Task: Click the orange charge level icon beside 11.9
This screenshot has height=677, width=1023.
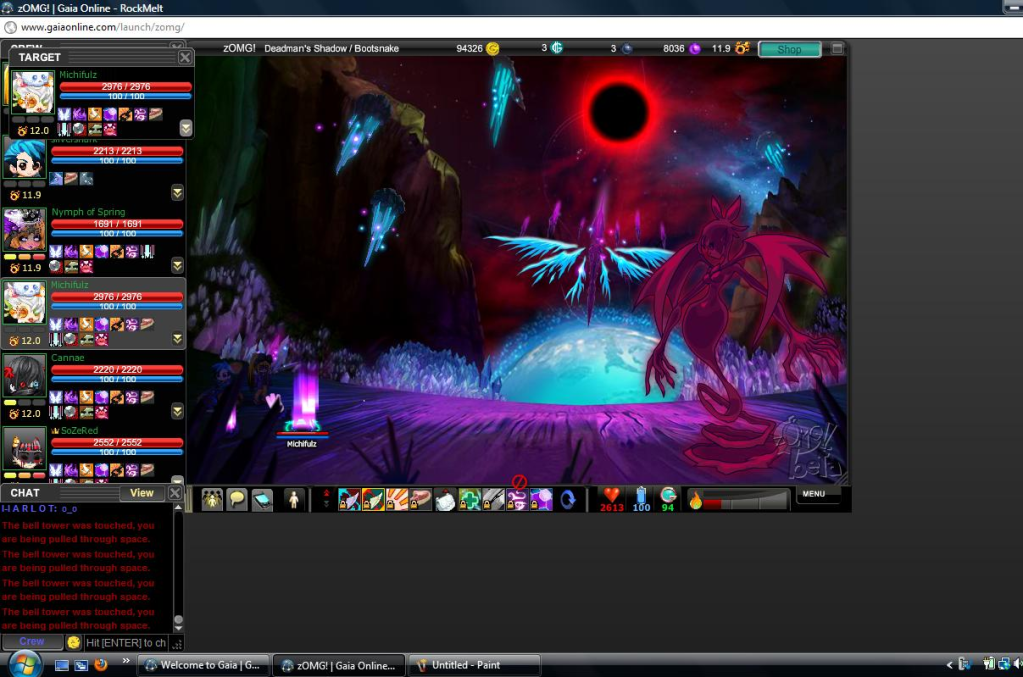Action: tap(742, 48)
